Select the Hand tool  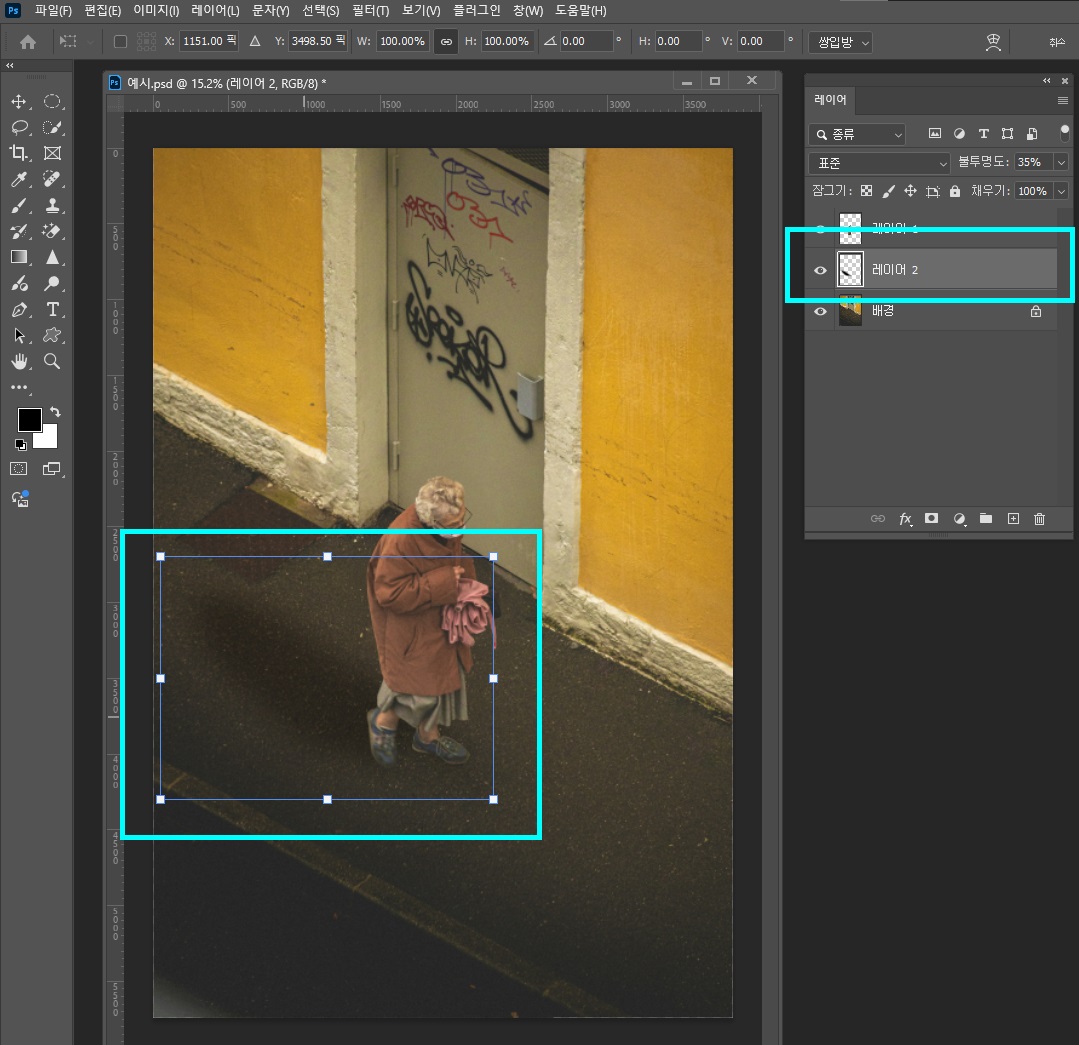click(19, 361)
